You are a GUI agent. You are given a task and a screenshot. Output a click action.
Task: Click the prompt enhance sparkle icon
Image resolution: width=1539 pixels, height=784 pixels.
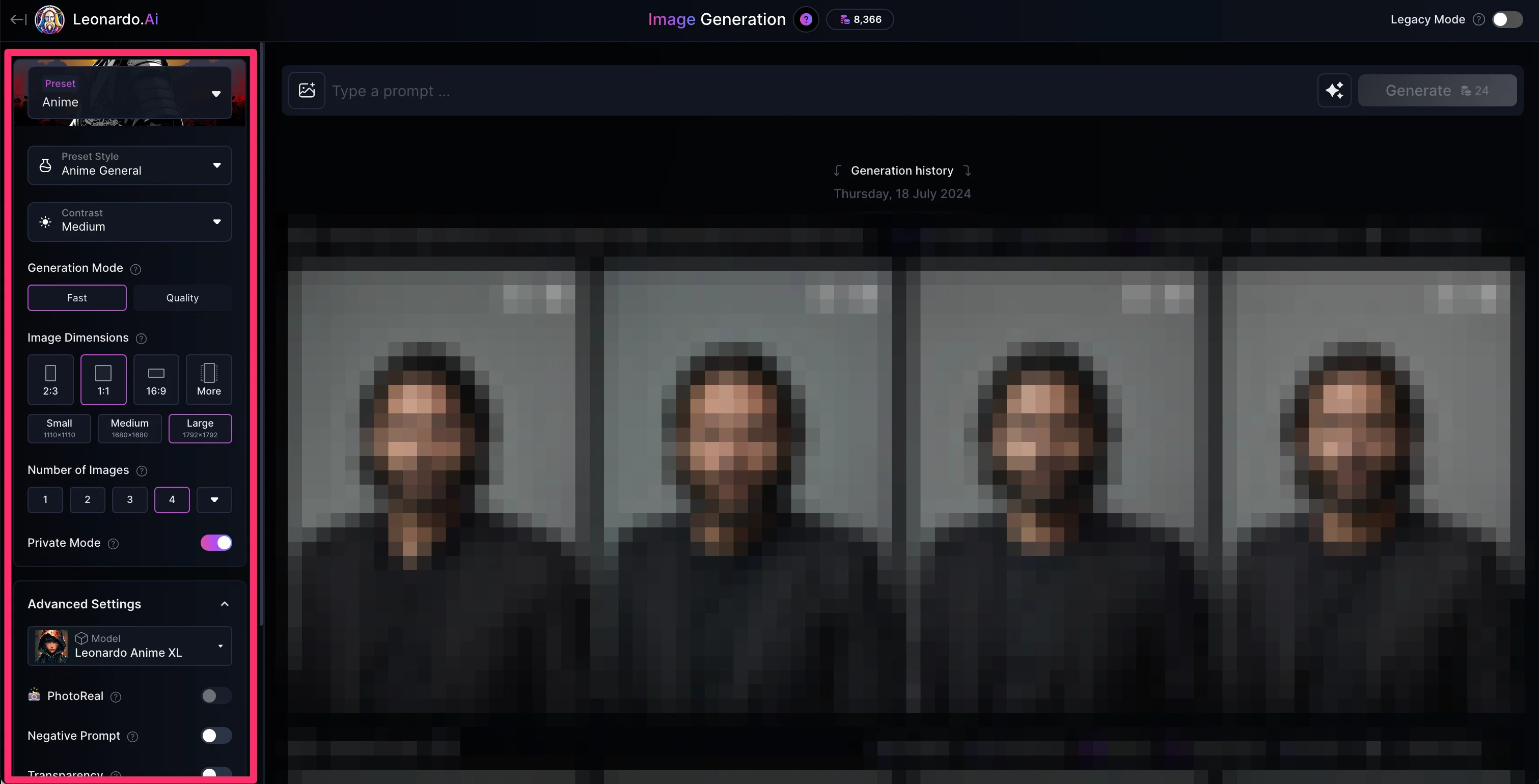[1334, 90]
